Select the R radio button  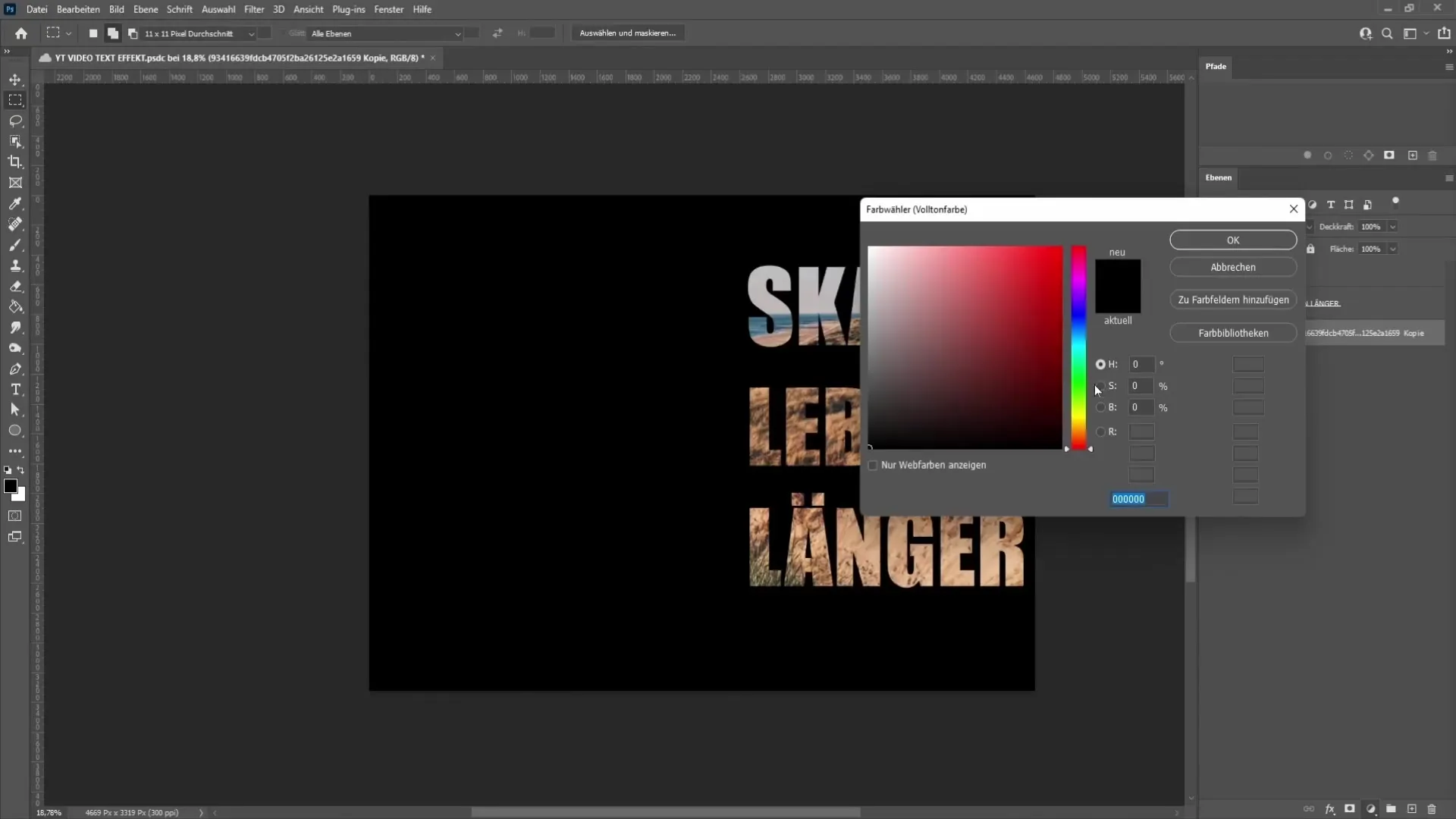point(1100,431)
